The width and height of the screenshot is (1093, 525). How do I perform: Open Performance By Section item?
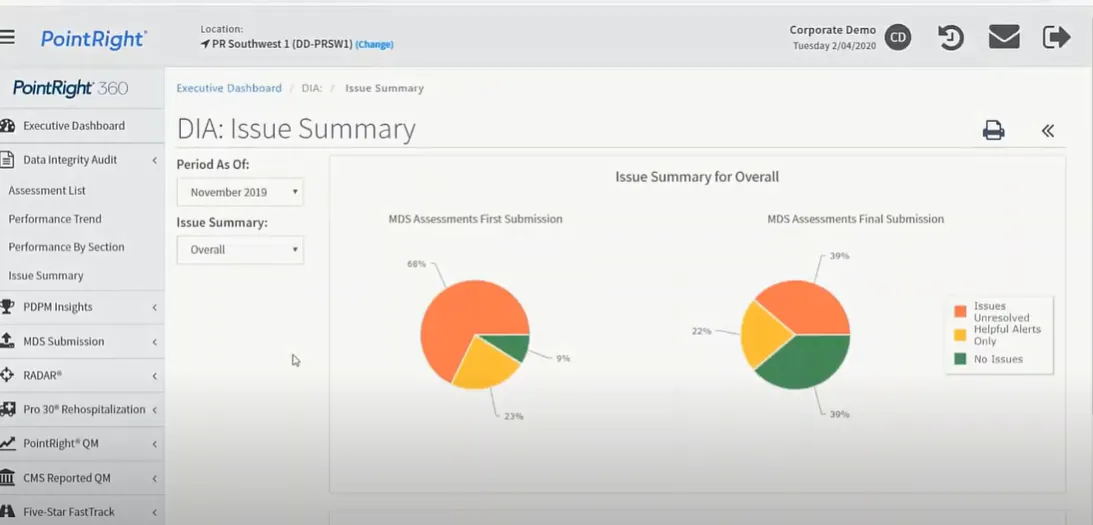[66, 247]
